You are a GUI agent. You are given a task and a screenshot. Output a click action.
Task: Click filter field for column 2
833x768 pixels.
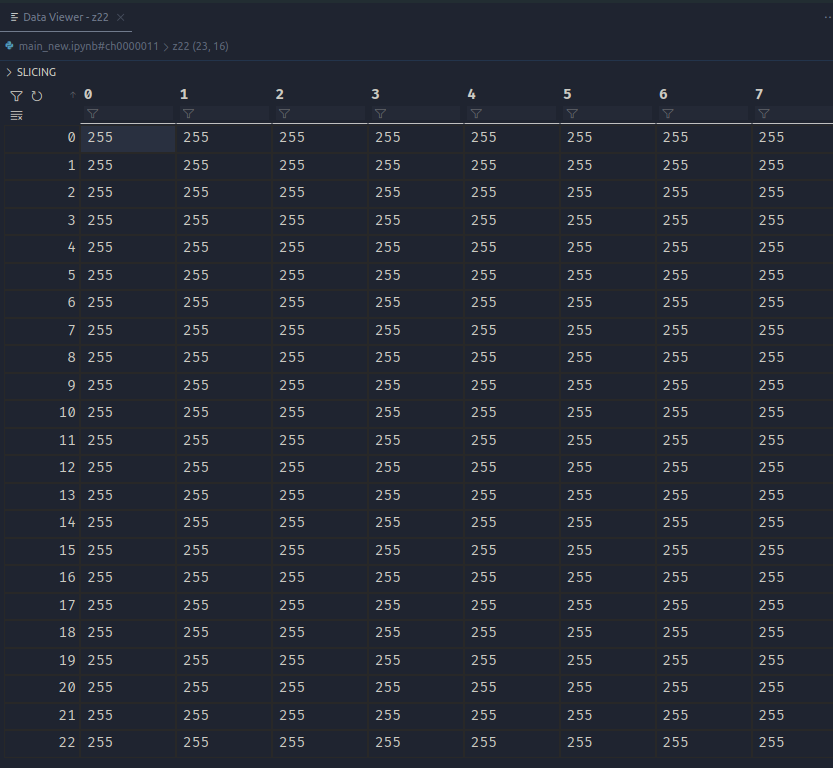(319, 114)
